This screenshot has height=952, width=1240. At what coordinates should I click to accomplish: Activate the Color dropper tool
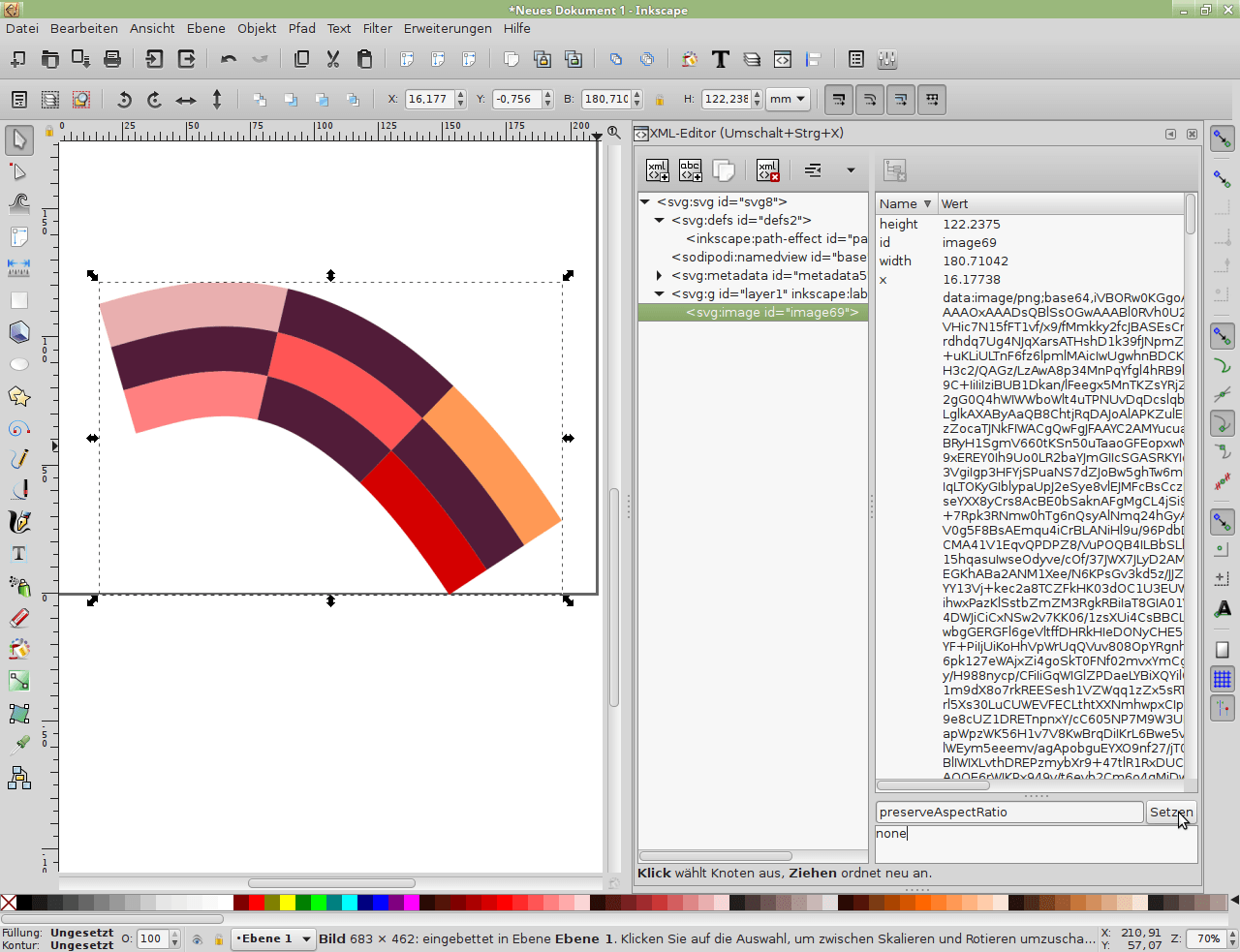(x=18, y=744)
